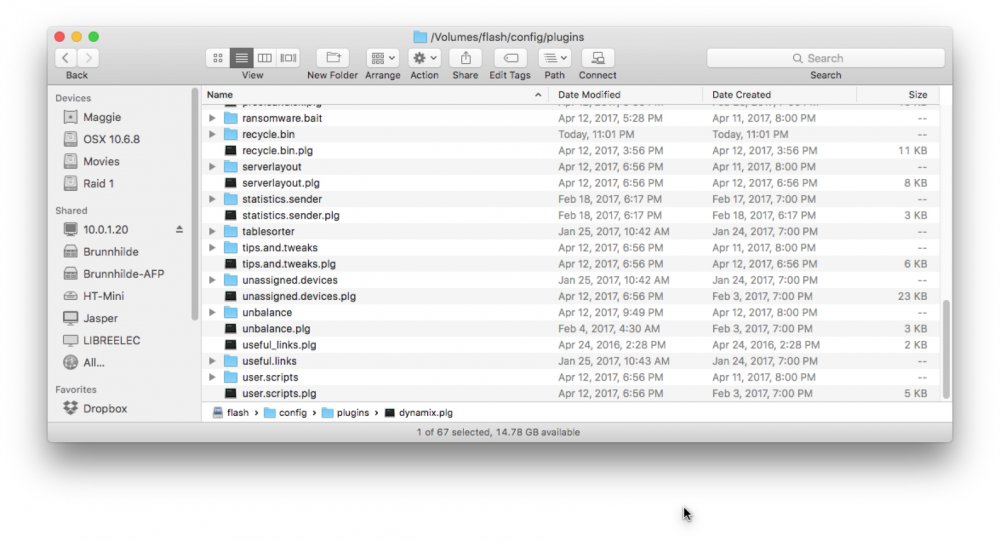The width and height of the screenshot is (1000, 542).
Task: Expand the ransomware.bait folder
Action: coord(212,118)
